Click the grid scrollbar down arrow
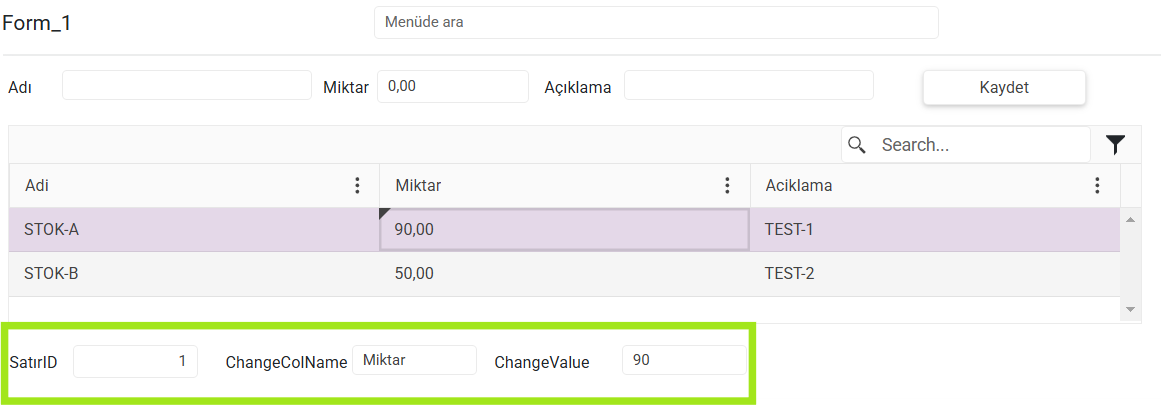 tap(1130, 308)
